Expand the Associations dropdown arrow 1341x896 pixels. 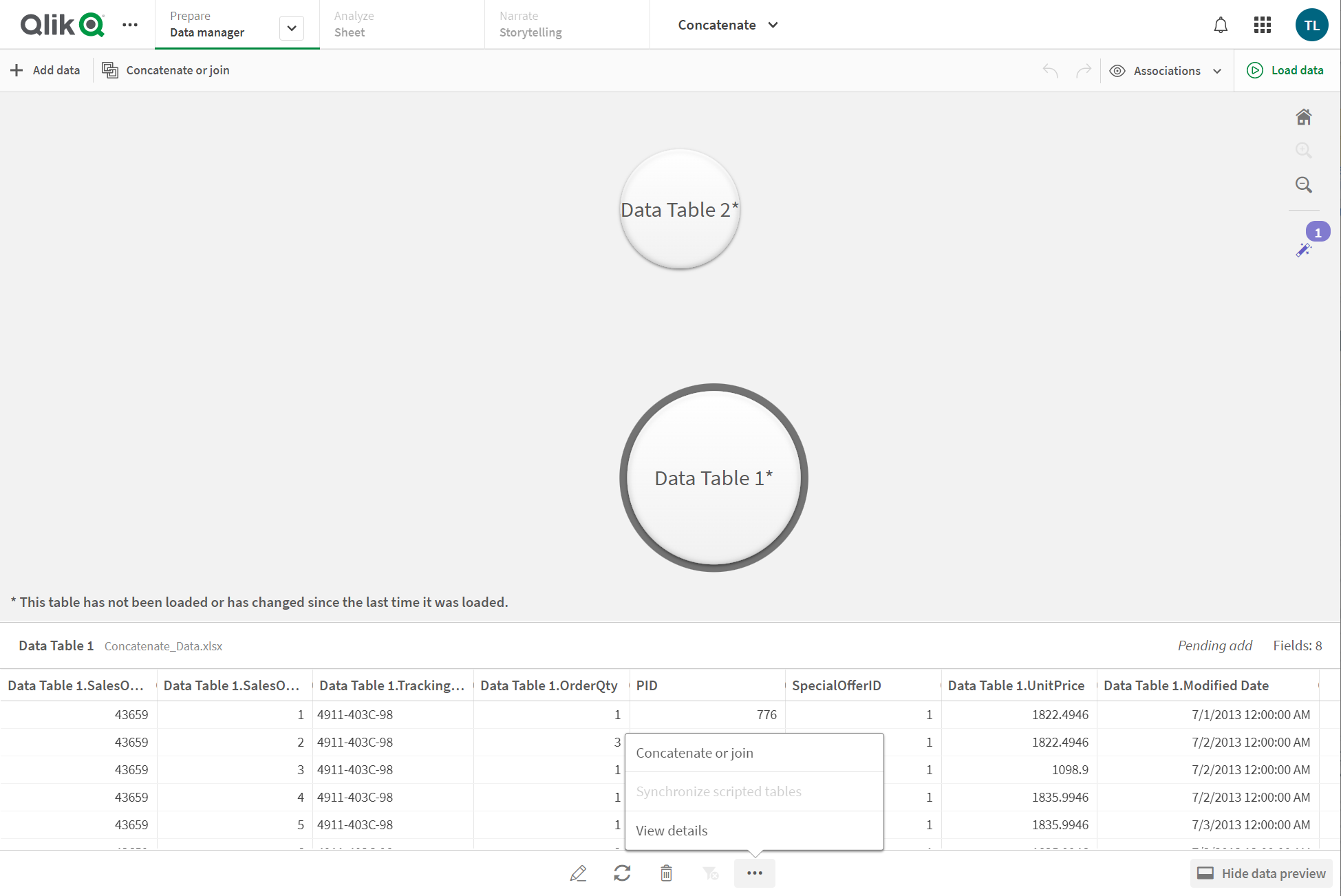click(1219, 70)
